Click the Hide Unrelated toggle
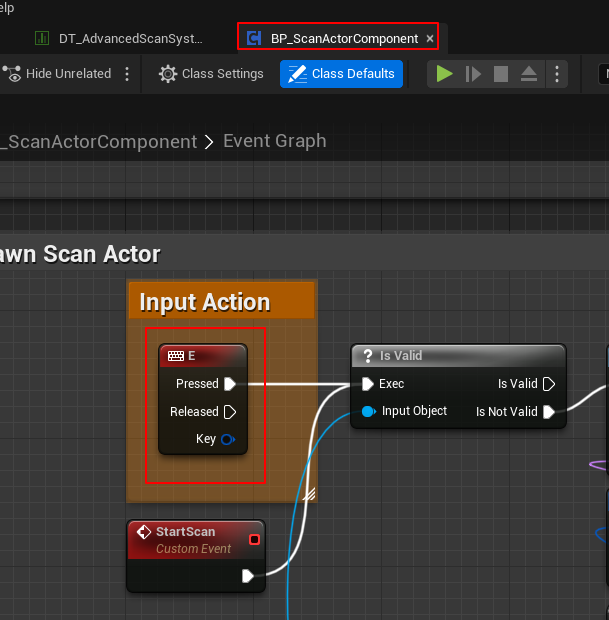Screen dimensions: 609x620 pyautogui.click(x=57, y=74)
